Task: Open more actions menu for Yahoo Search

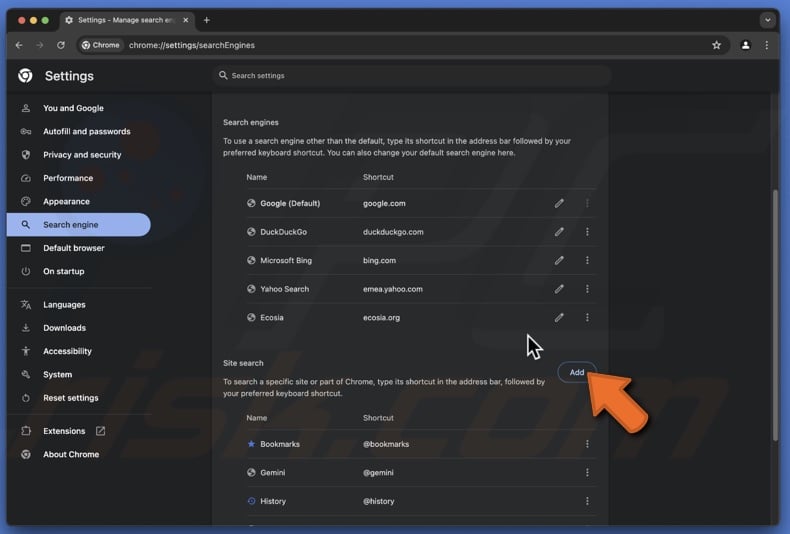Action: 587,289
